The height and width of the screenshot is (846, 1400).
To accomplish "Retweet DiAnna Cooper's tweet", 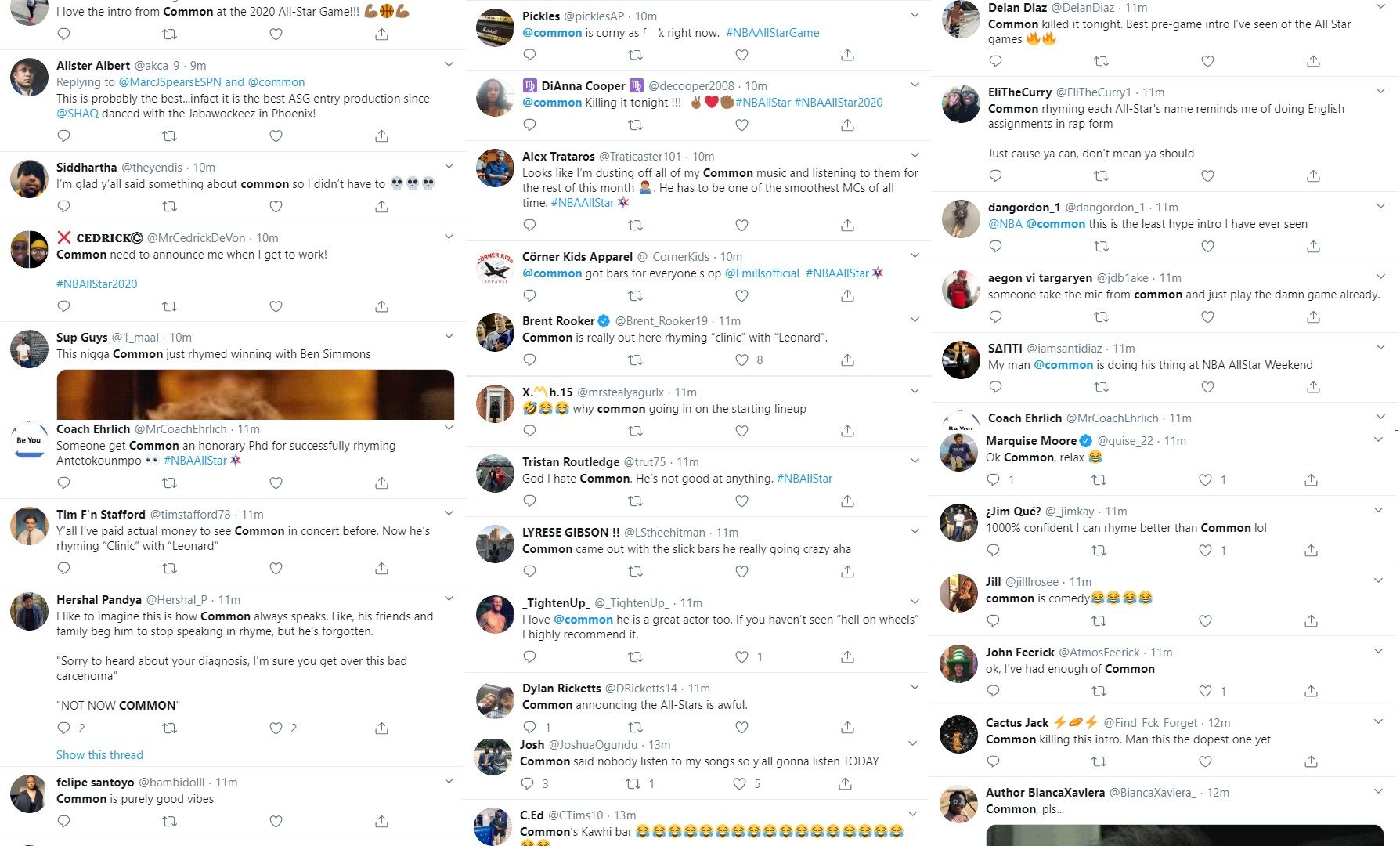I will coord(635,125).
